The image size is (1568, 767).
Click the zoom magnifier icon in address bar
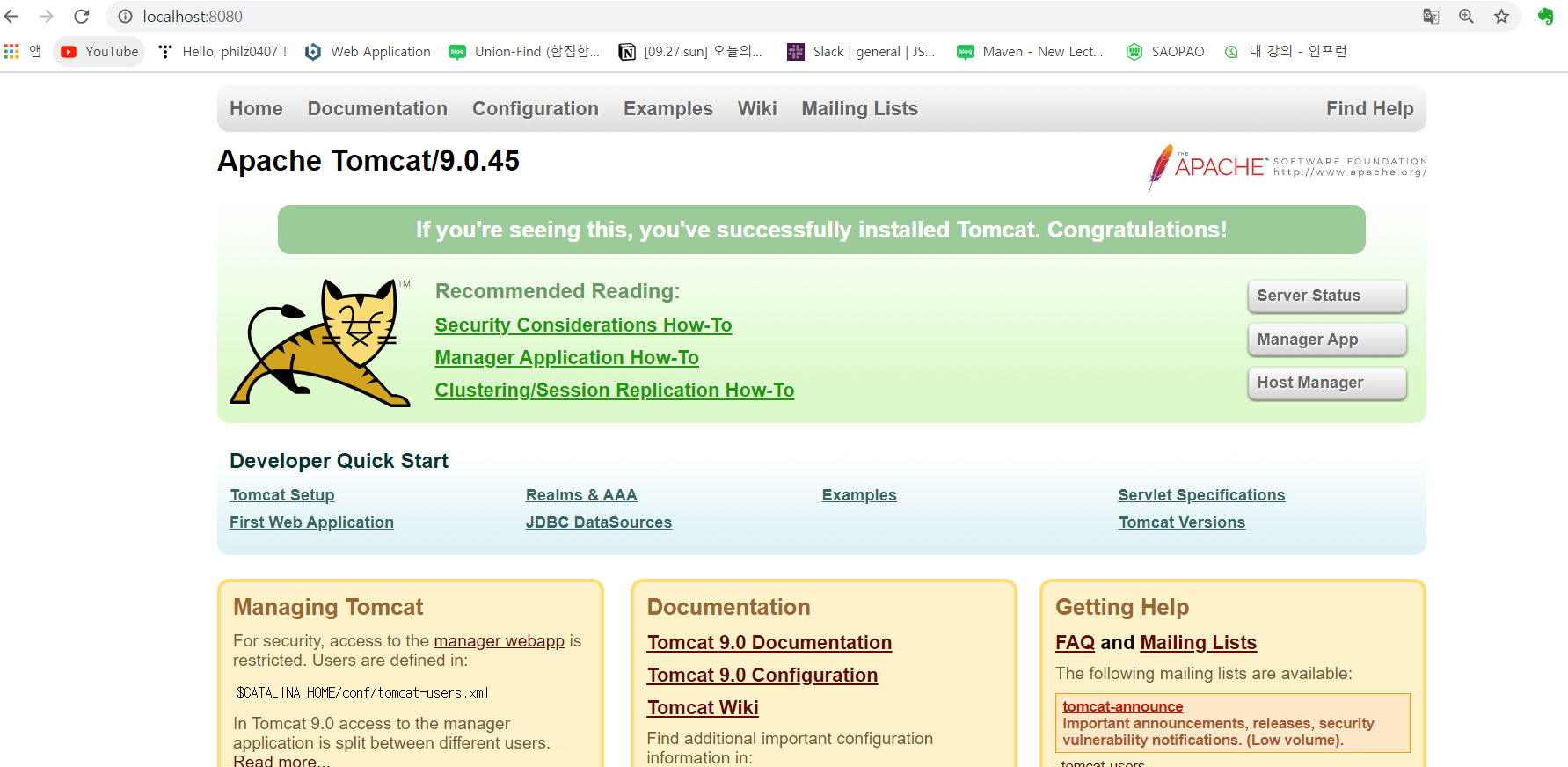[x=1466, y=16]
